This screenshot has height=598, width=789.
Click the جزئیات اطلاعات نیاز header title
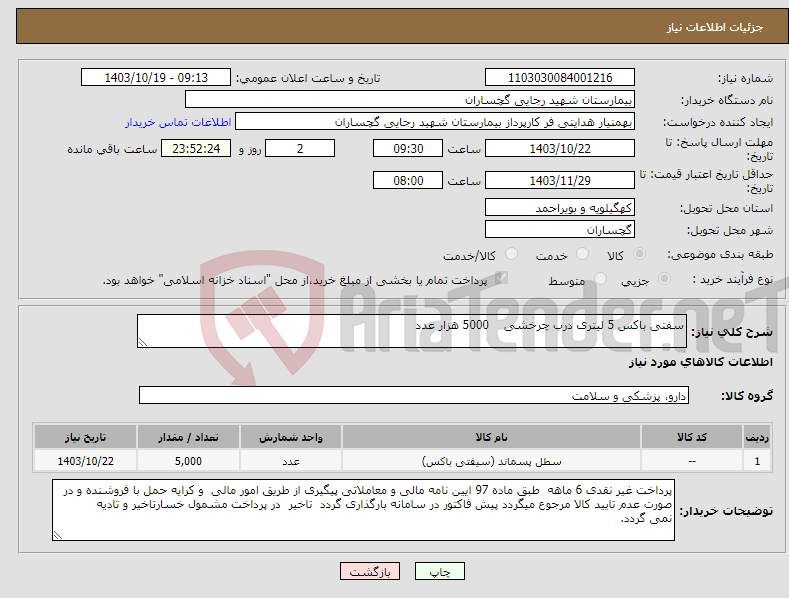tap(715, 27)
